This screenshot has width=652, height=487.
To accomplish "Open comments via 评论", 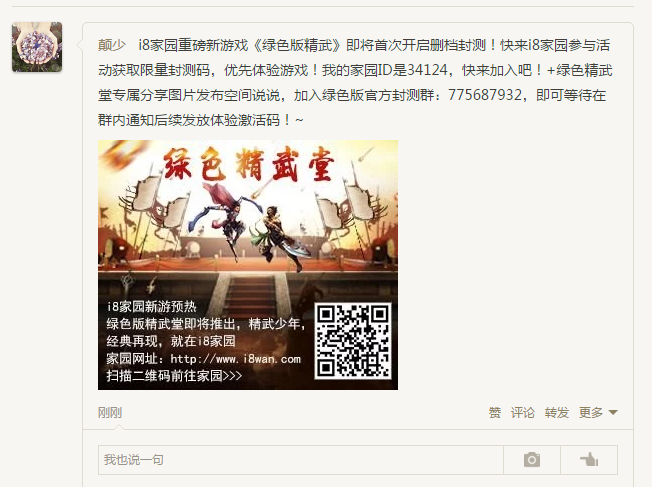I will tap(523, 413).
